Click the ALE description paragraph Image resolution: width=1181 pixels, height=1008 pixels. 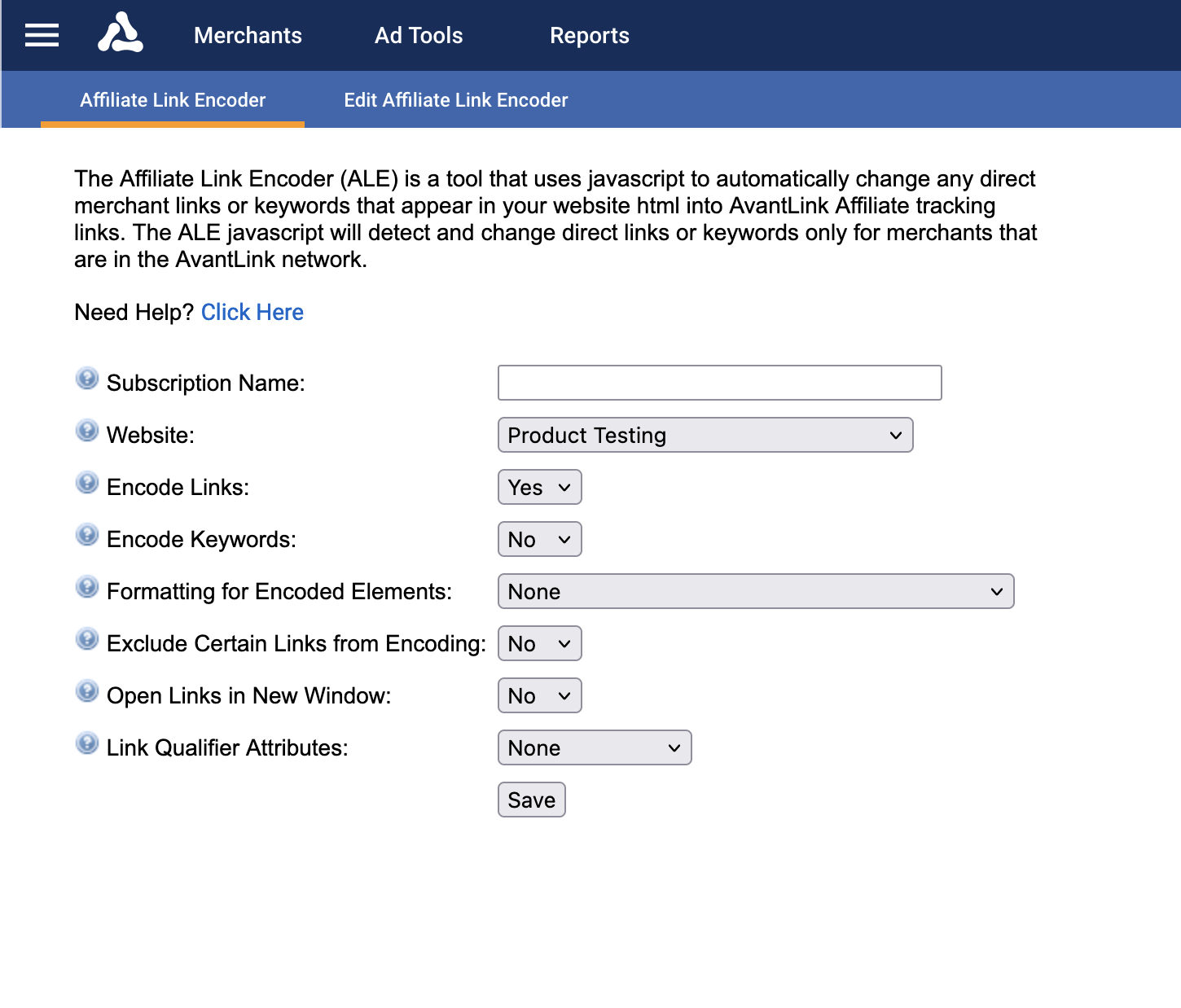[x=555, y=219]
